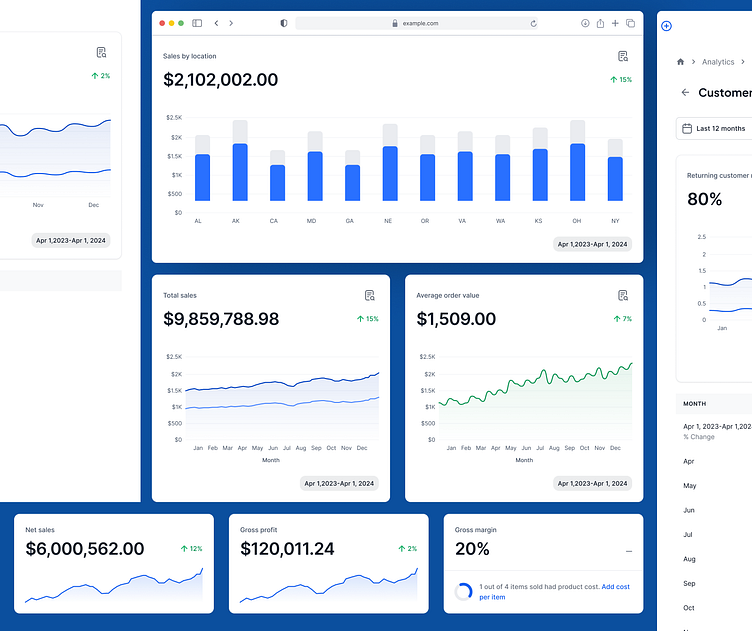Viewport: 752px width, 631px height.
Task: Click 12% change on Net sales
Action: (x=191, y=549)
